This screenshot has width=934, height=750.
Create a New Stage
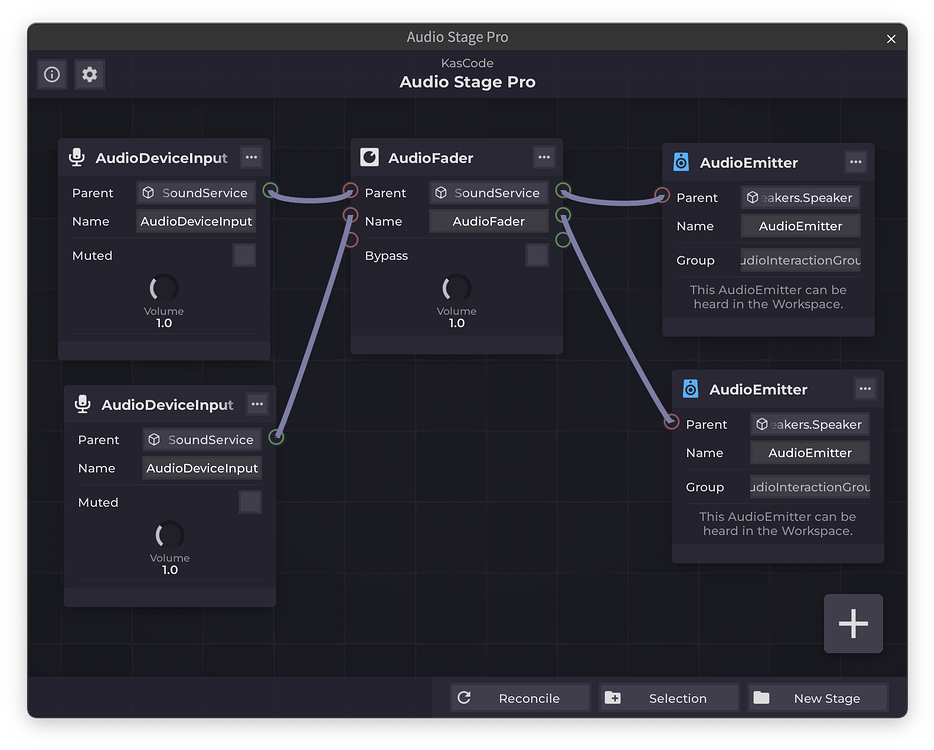click(x=817, y=697)
